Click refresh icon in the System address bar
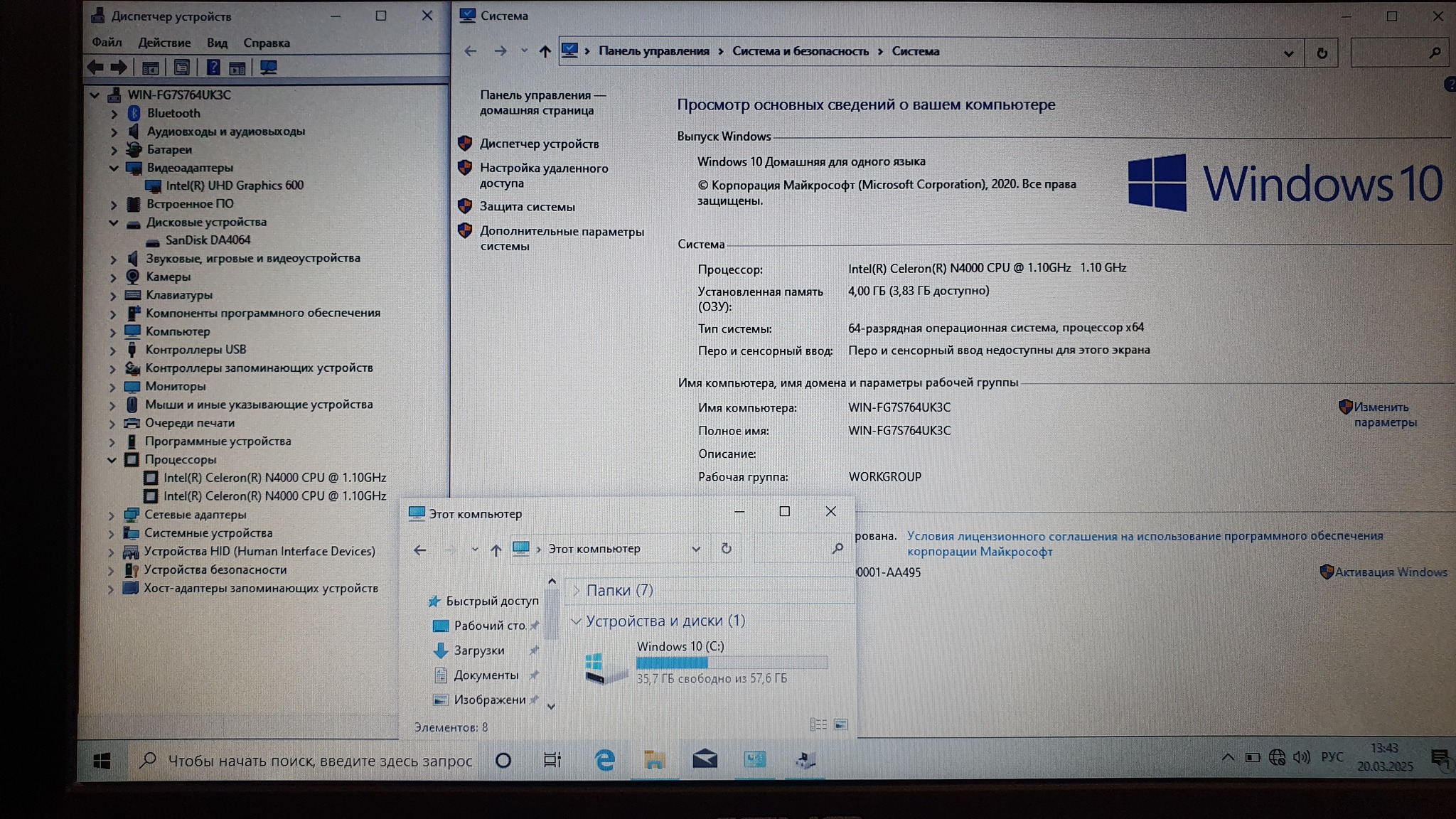Screen dimensions: 1456x819 click(x=1322, y=53)
